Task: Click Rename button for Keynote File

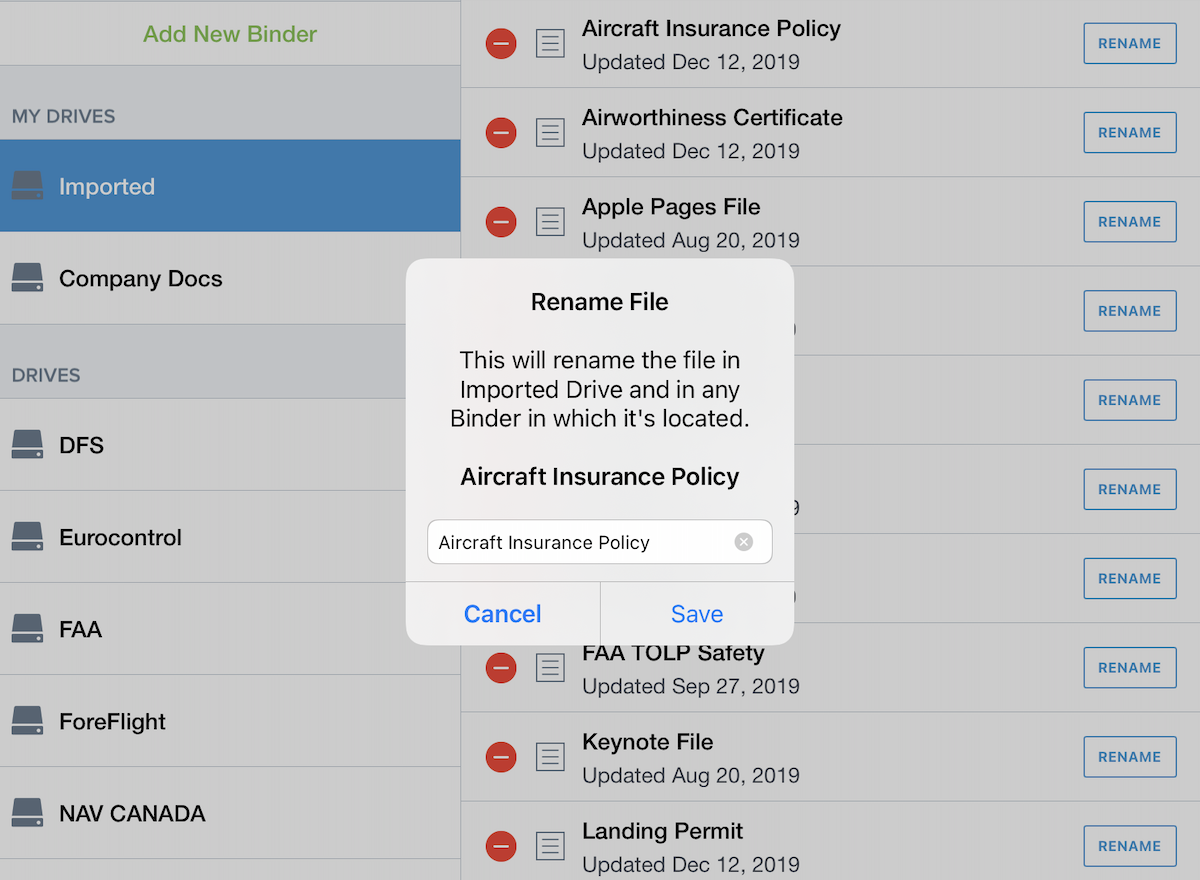Action: click(x=1129, y=757)
